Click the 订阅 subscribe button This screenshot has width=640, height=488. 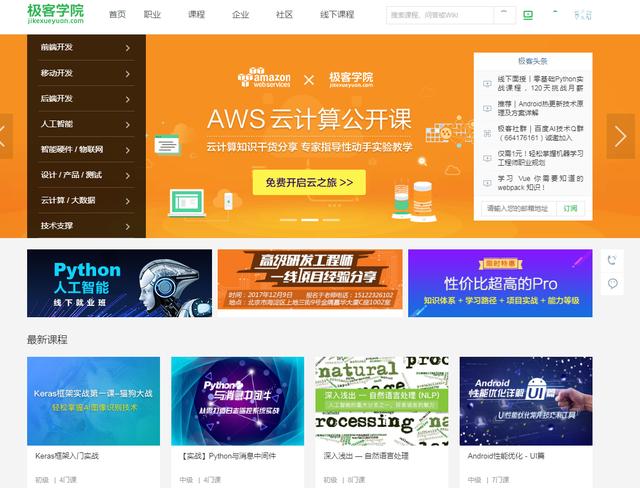click(570, 209)
